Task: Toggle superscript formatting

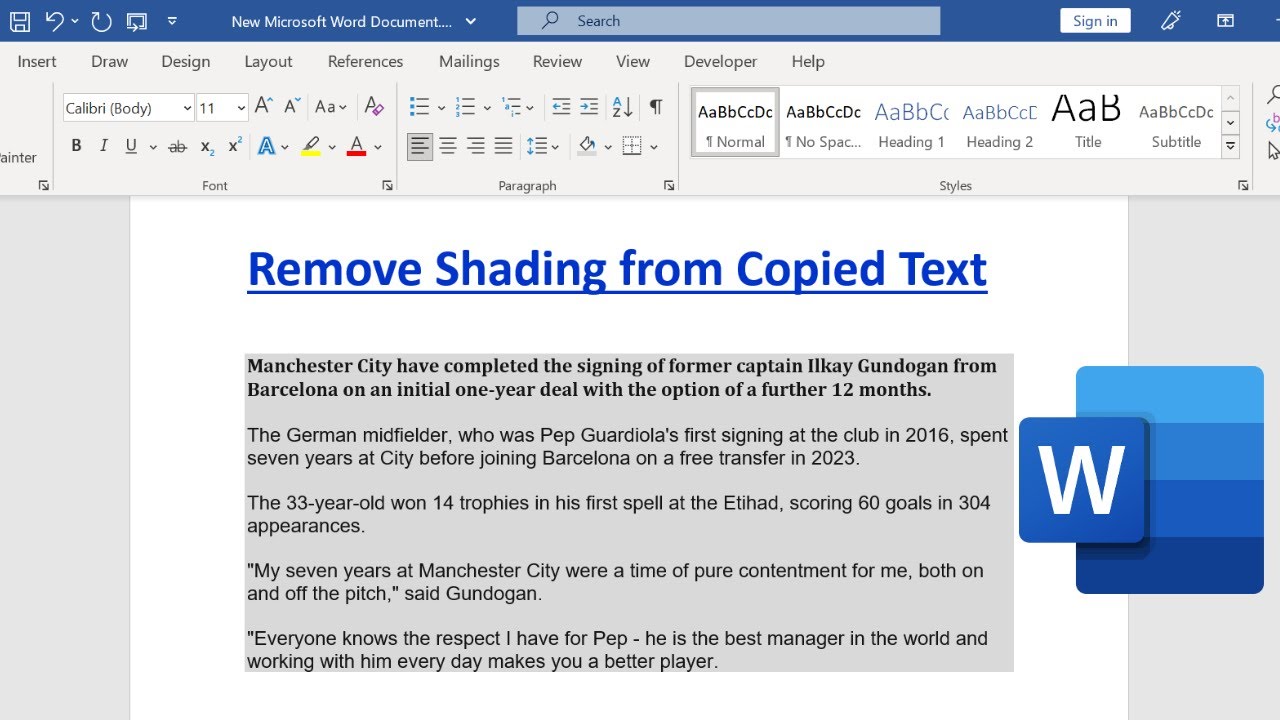Action: 235,146
